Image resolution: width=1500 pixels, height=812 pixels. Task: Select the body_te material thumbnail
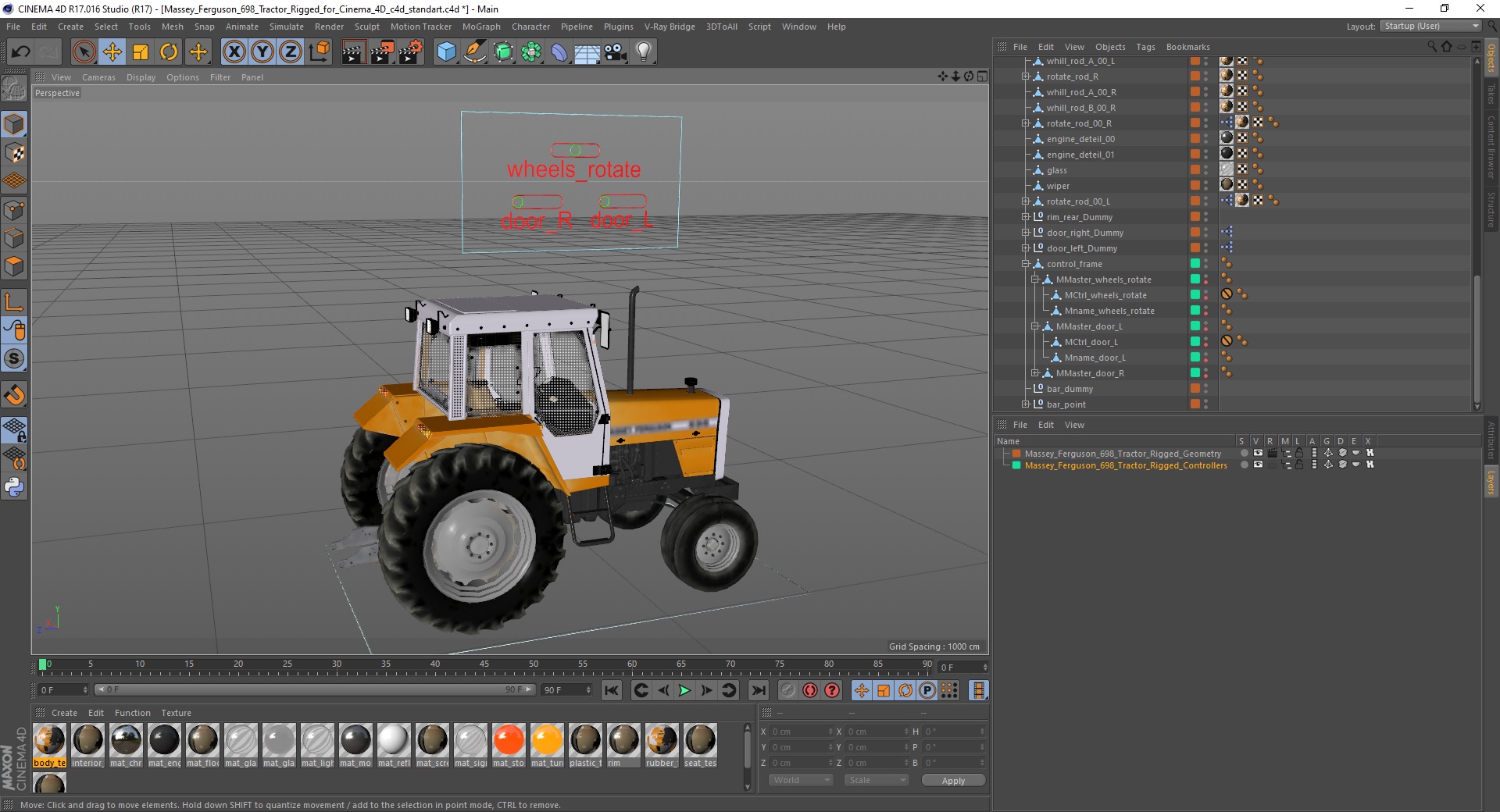click(49, 740)
